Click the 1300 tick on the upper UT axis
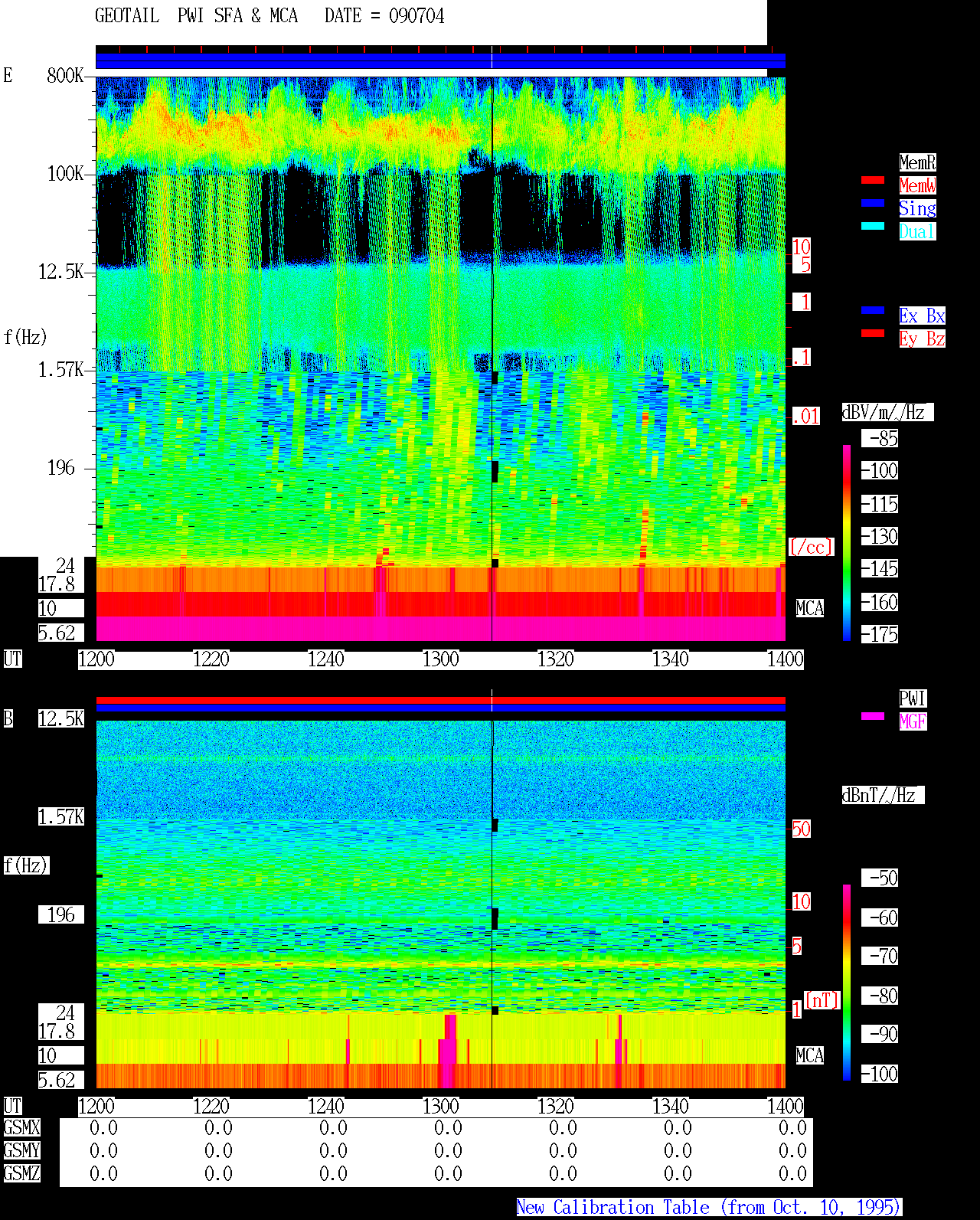Image resolution: width=980 pixels, height=1220 pixels. point(440,659)
